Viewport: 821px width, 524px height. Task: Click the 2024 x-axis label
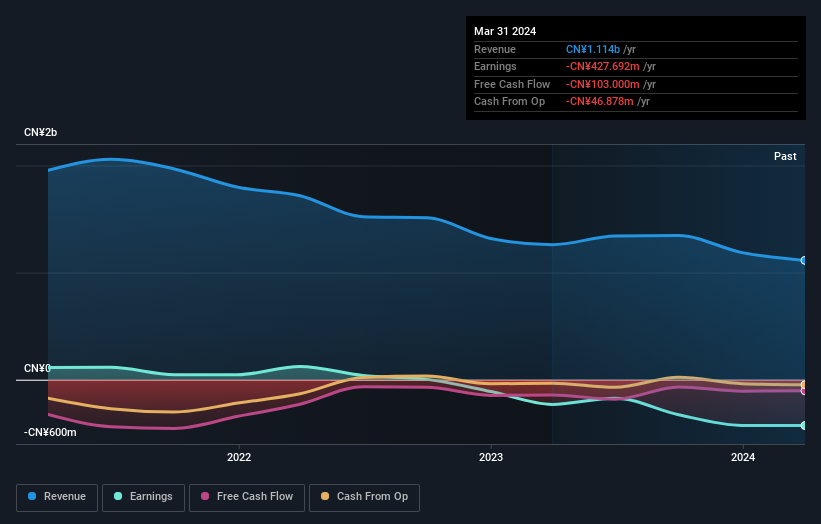[742, 458]
